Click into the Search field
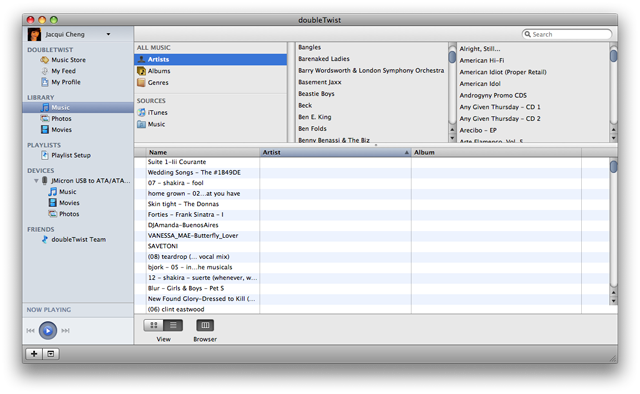640x394 pixels. tap(567, 34)
